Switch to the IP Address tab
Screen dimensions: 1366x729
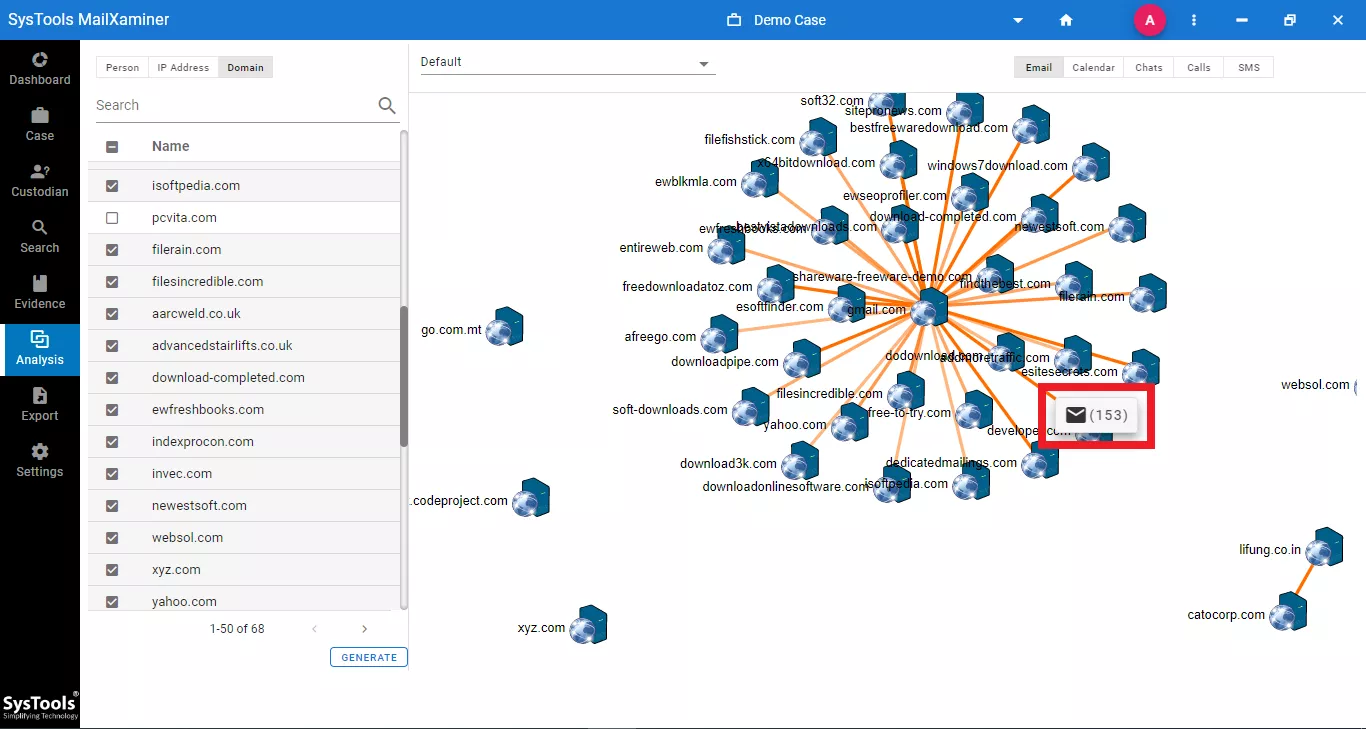[183, 68]
